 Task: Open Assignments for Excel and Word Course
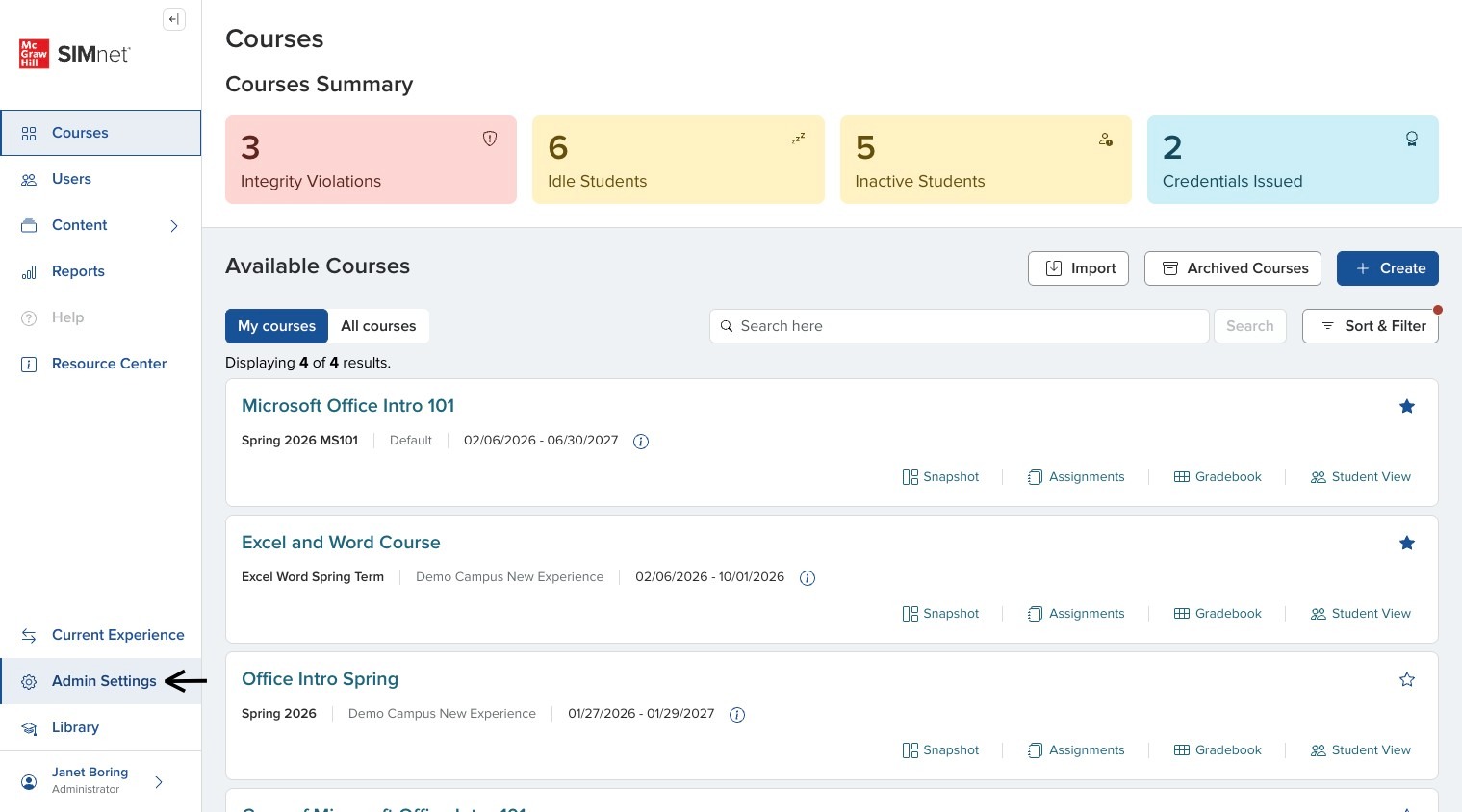pyautogui.click(x=1076, y=614)
